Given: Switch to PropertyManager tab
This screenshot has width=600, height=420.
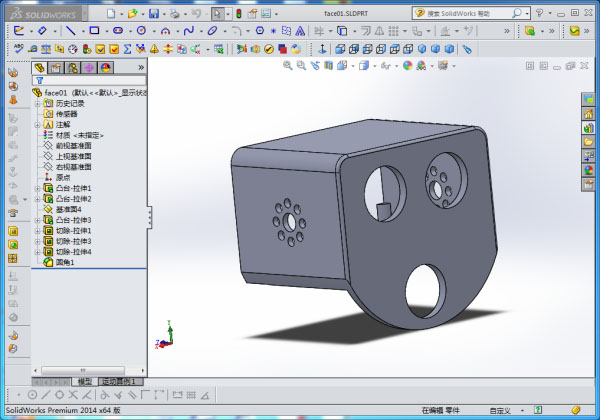Looking at the screenshot, I should (56, 68).
